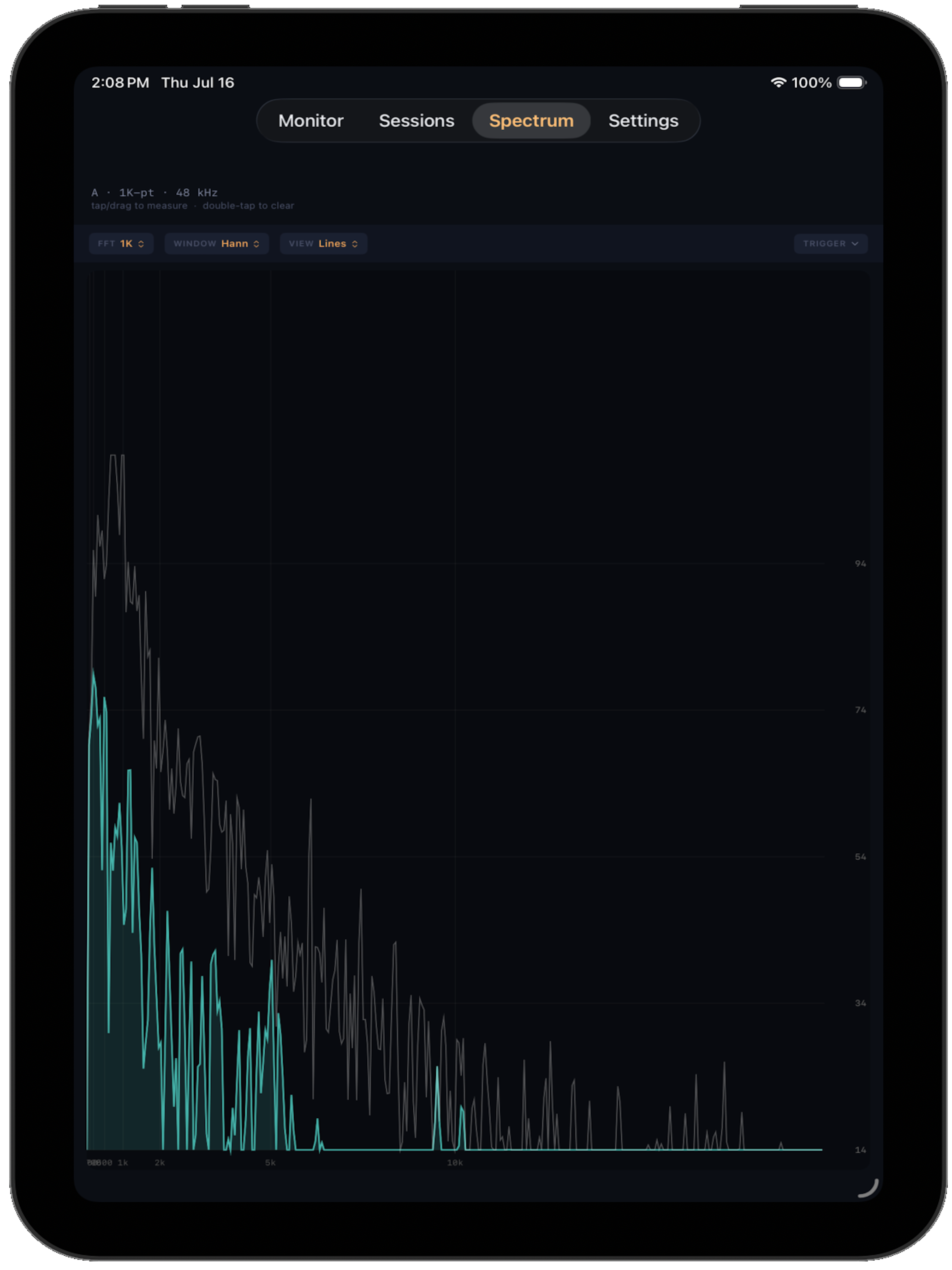Tap the 100% battery percentage
The width and height of the screenshot is (952, 1270).
[x=811, y=83]
